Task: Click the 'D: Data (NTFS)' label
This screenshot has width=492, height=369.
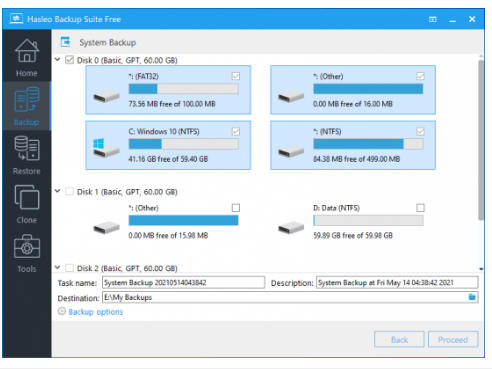Action: [x=336, y=208]
